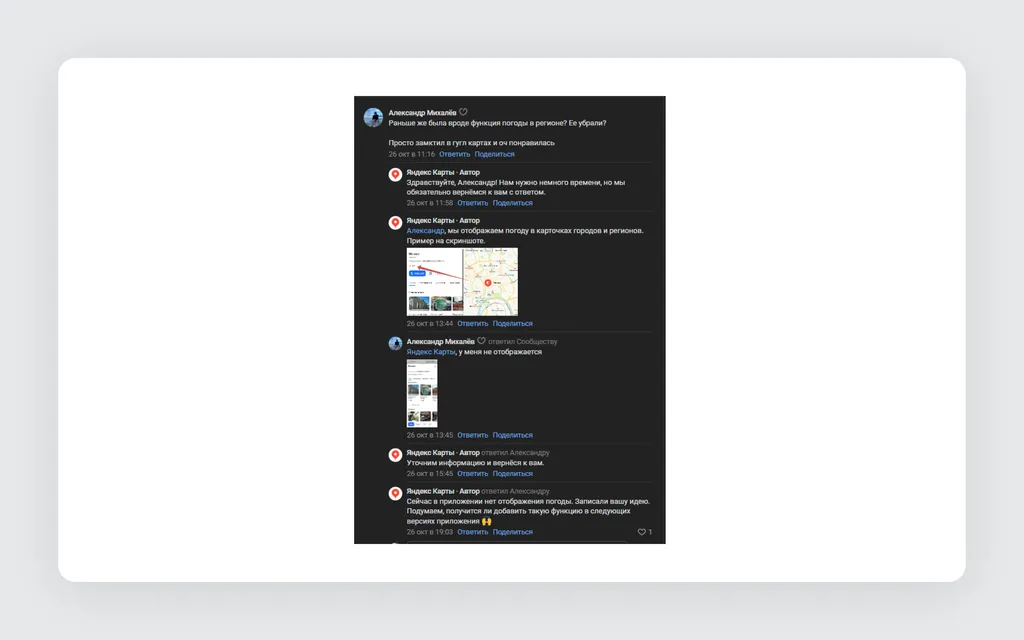Click the timestamp 26 окт в 13:45
Viewport: 1024px width, 640px height.
[430, 435]
